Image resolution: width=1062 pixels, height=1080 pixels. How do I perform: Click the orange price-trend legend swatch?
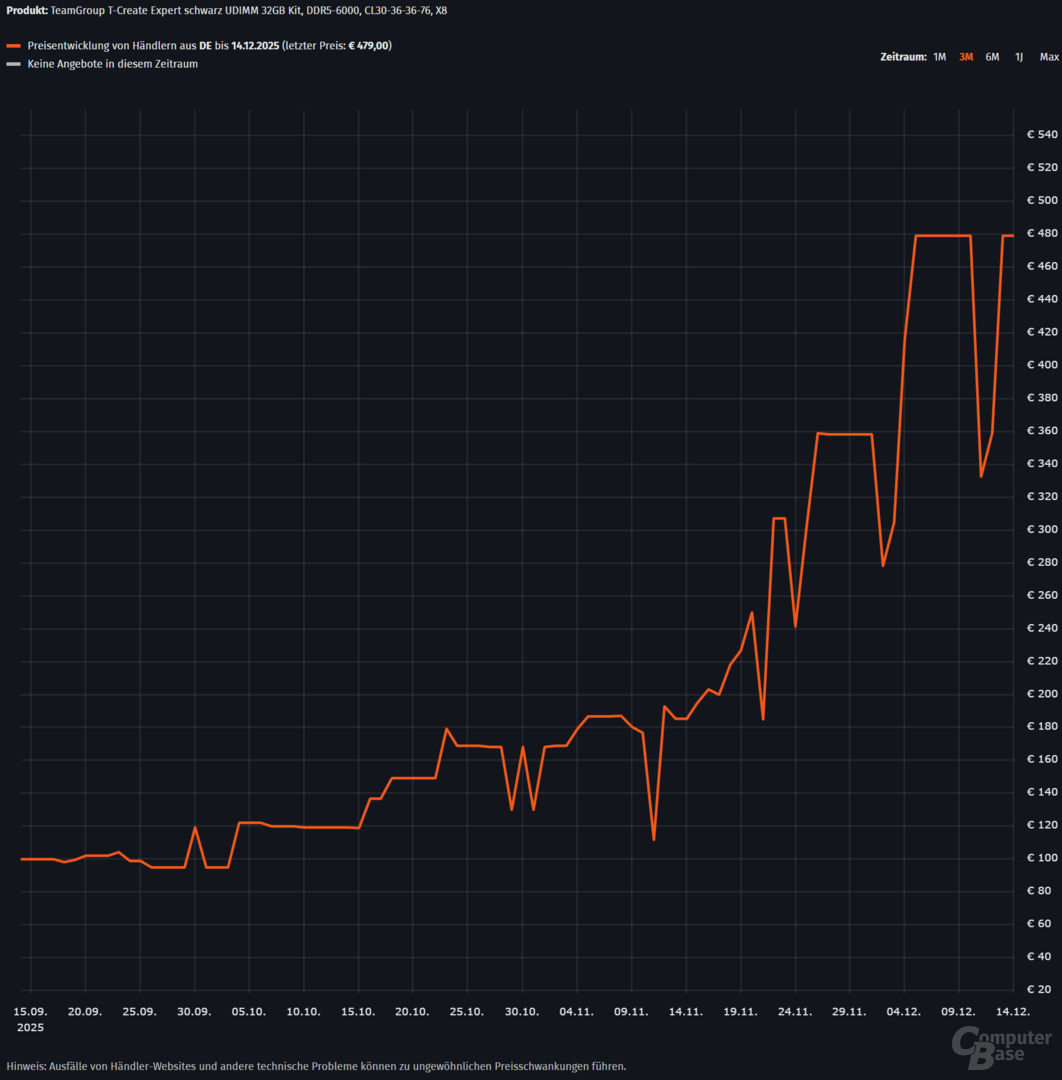tap(13, 46)
